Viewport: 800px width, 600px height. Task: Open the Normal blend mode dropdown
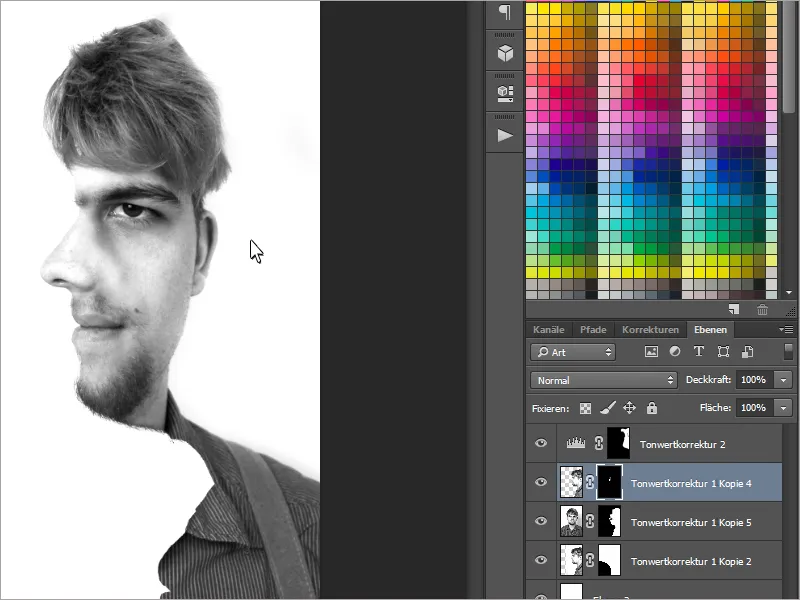(x=604, y=380)
